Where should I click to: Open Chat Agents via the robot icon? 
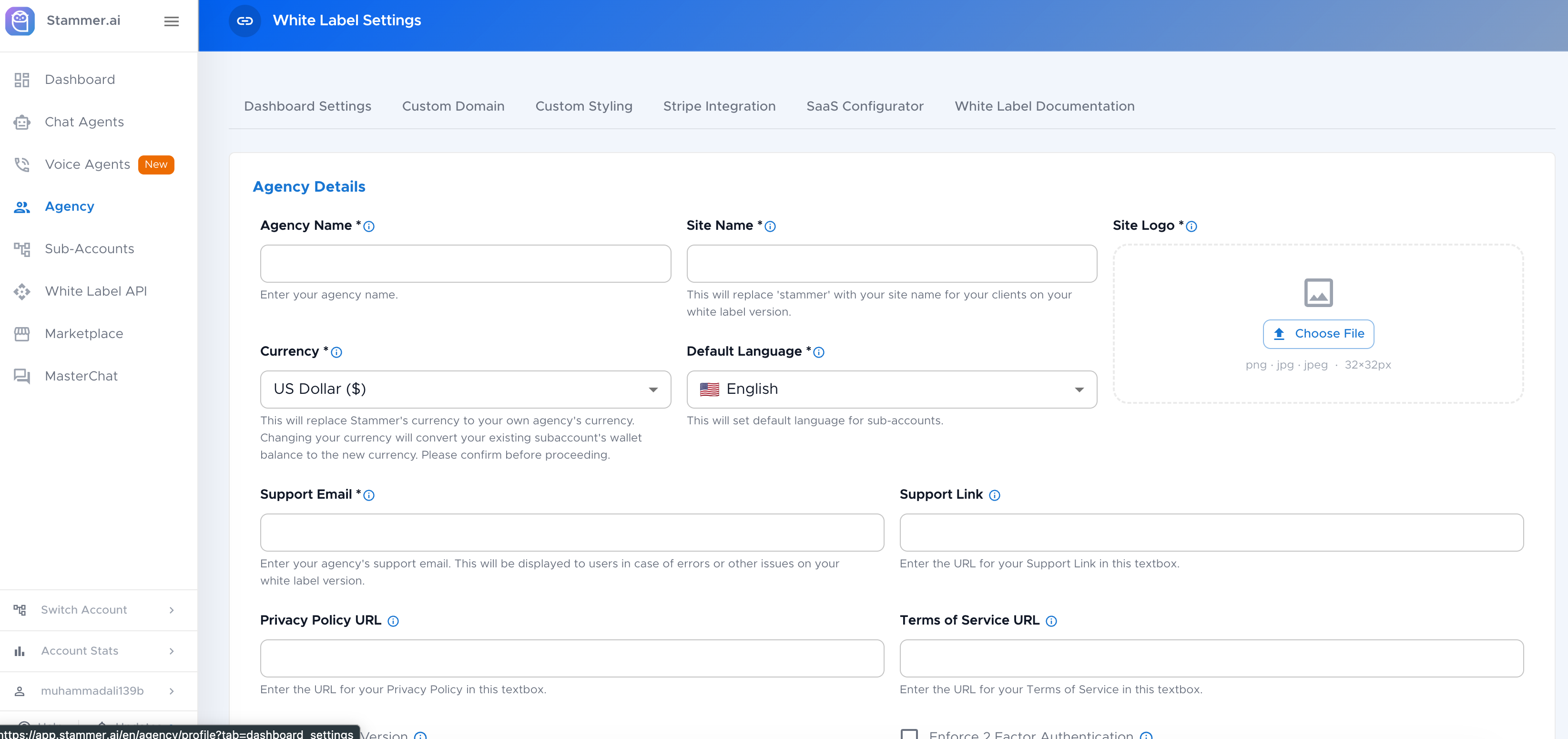point(22,123)
